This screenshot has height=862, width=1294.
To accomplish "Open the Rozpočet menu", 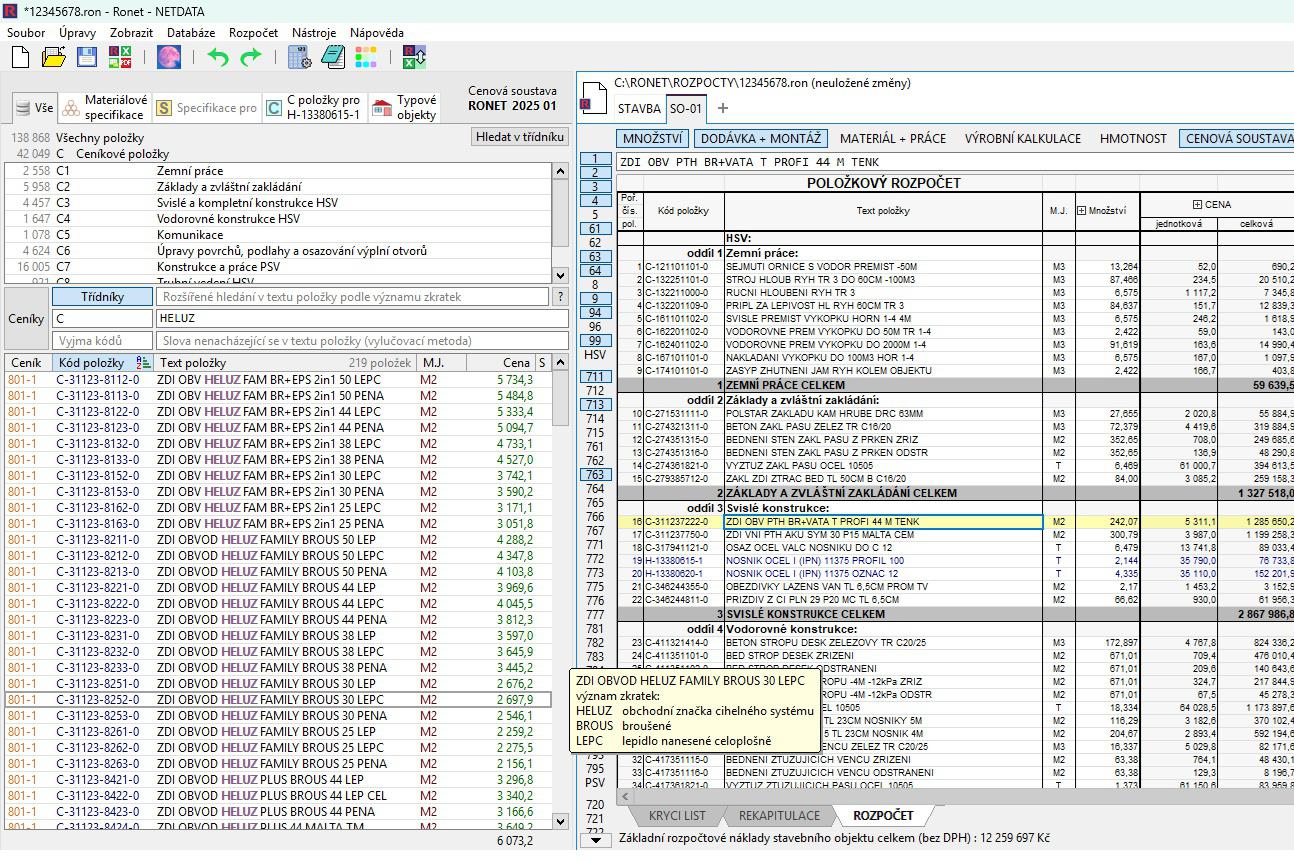I will coord(253,33).
